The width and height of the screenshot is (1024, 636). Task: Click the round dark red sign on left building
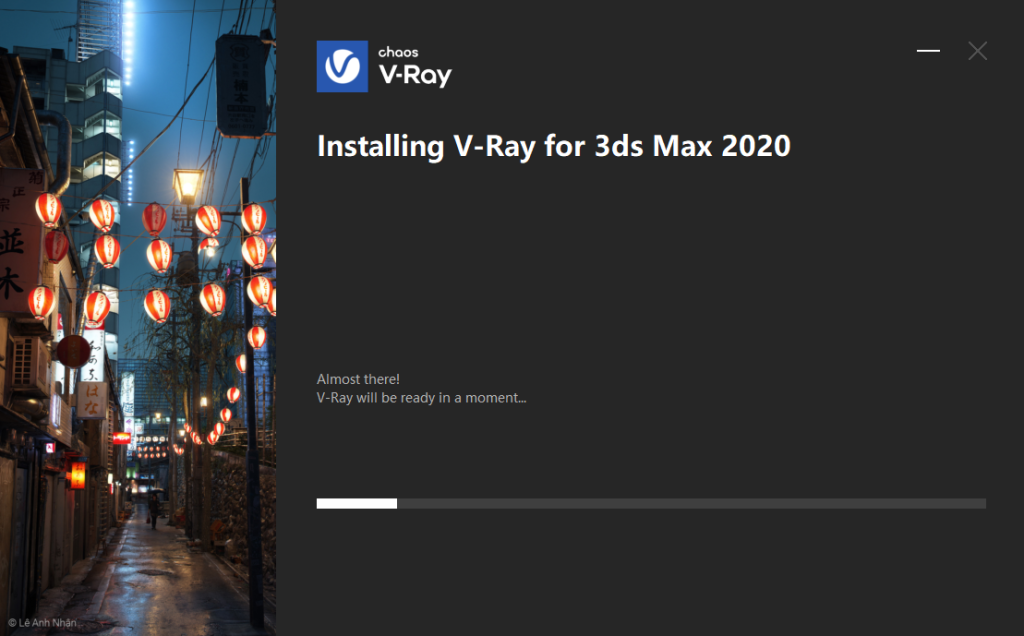click(72, 351)
